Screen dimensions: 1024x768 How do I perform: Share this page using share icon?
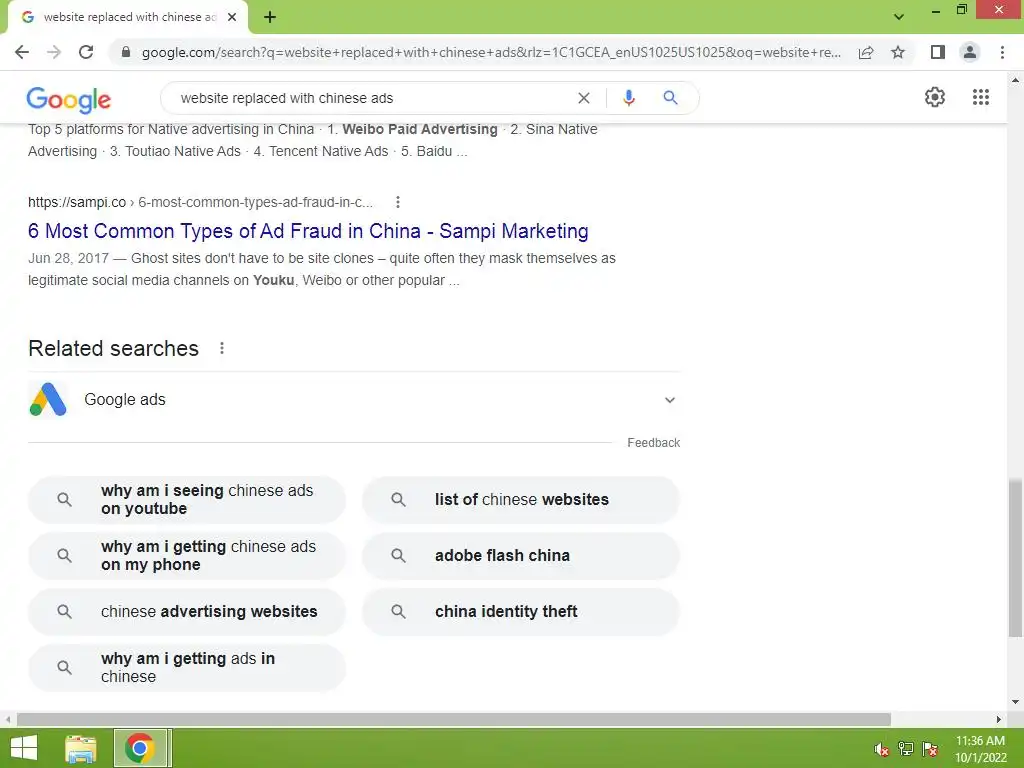(866, 52)
